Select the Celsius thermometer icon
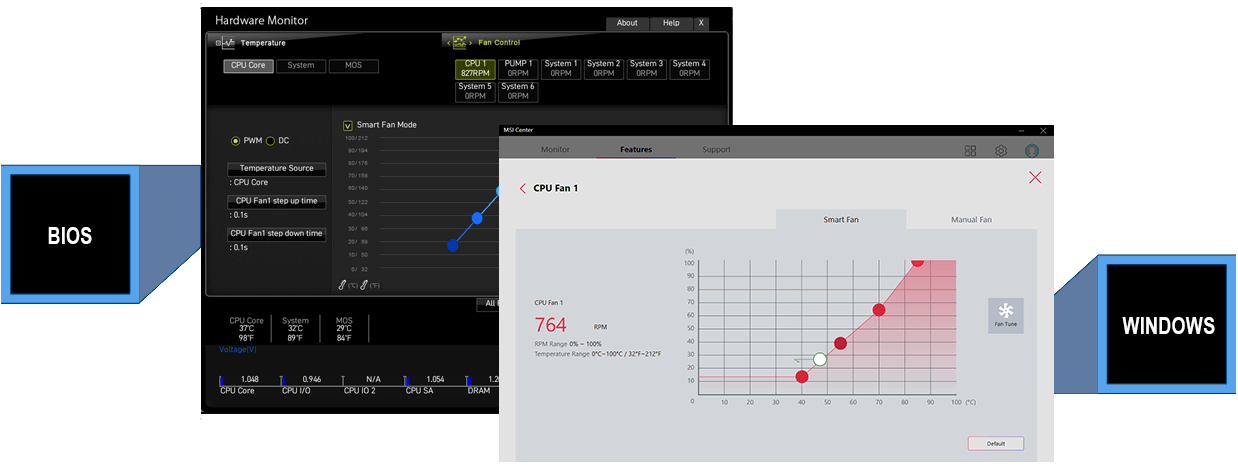 (342, 285)
